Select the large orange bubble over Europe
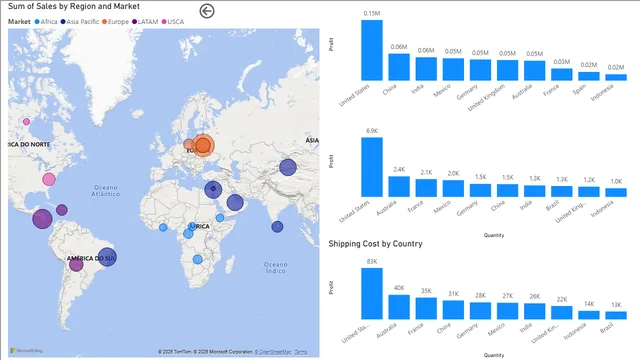640x360 pixels. (x=203, y=145)
